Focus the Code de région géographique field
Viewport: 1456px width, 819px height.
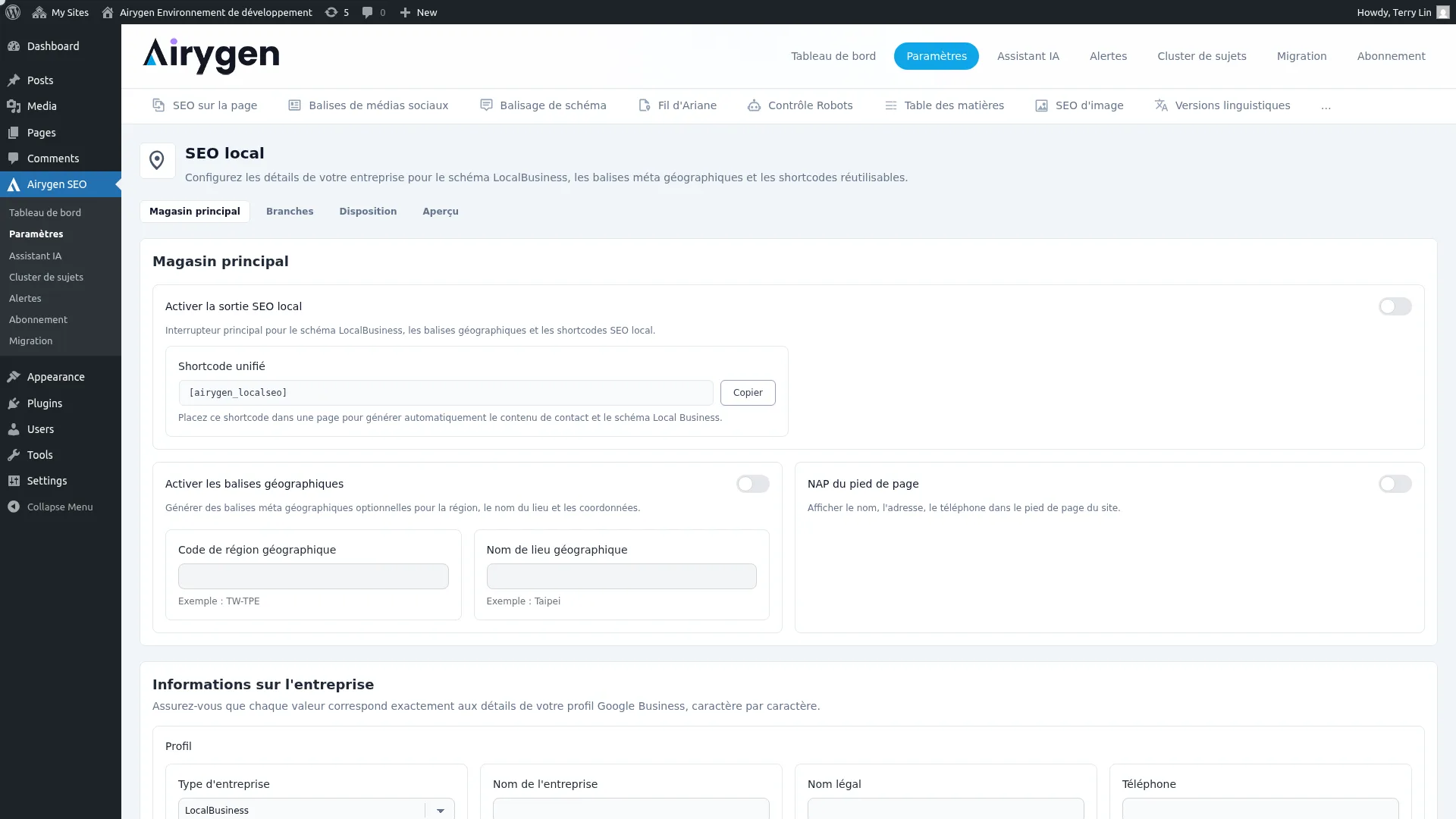(x=313, y=576)
